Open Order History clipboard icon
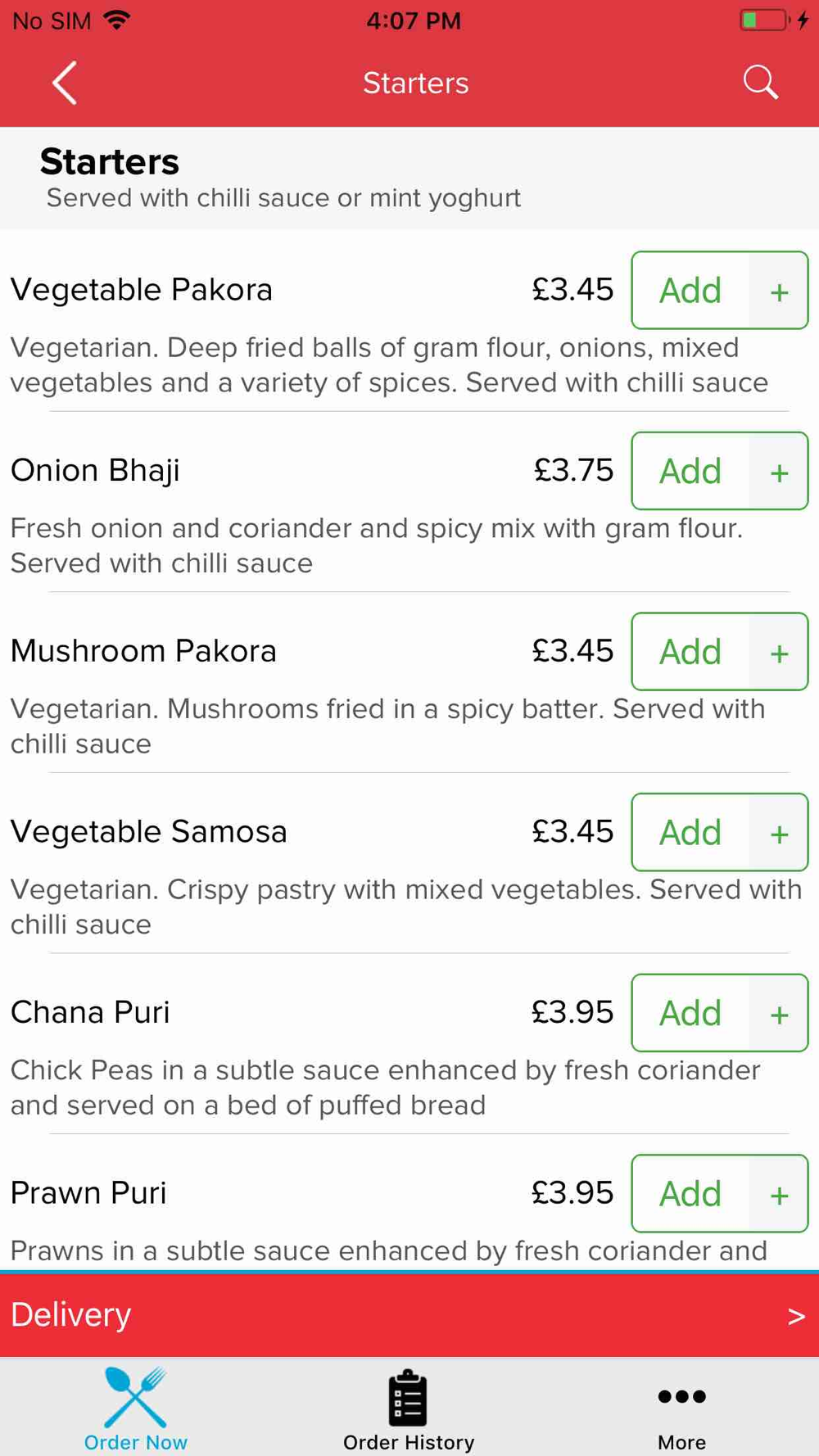 pyautogui.click(x=408, y=1398)
